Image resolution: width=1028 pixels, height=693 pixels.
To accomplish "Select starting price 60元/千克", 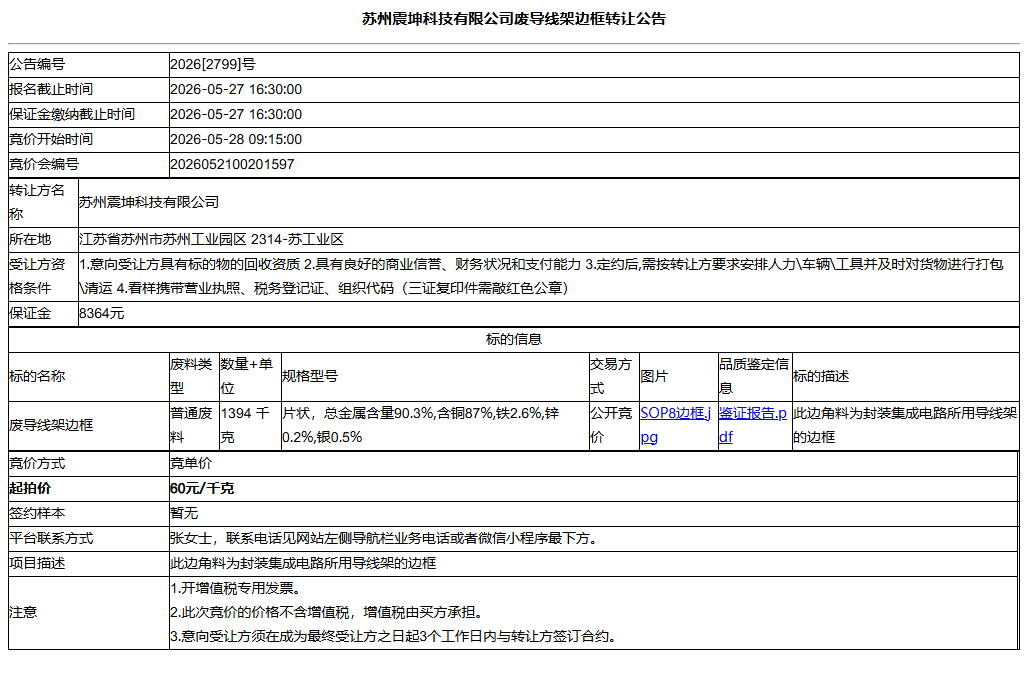I will click(202, 488).
